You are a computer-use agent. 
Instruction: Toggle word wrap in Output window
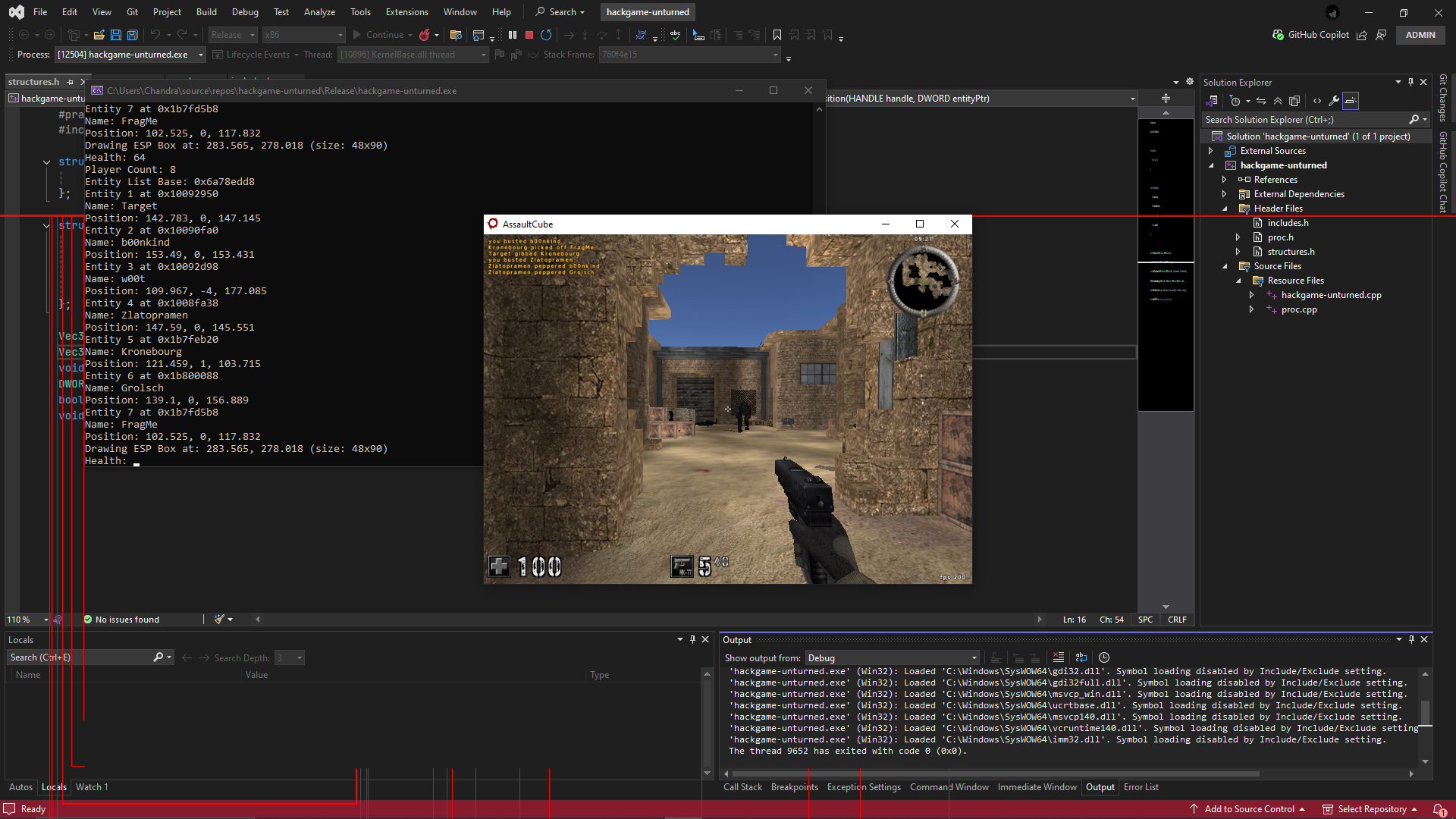(1081, 657)
